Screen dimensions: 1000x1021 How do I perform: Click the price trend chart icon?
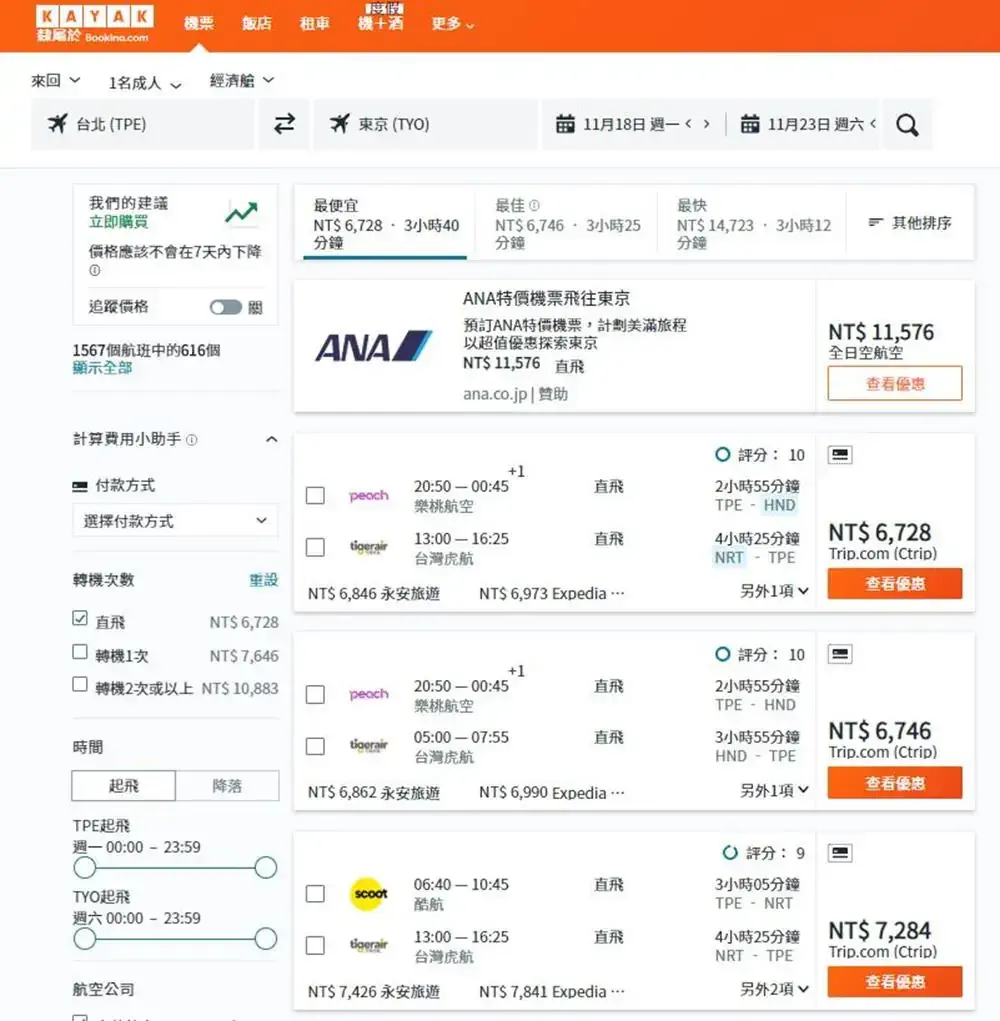click(242, 213)
